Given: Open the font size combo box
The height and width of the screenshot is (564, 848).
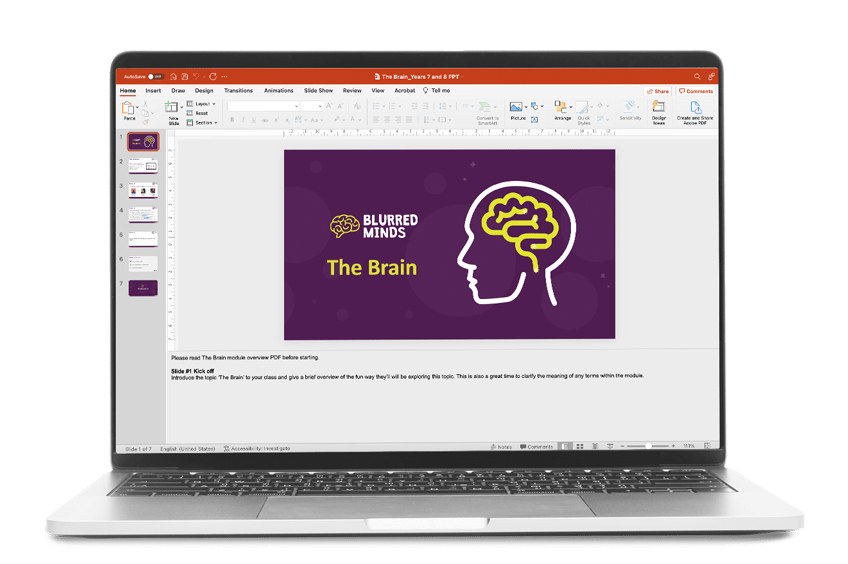Looking at the screenshot, I should [312, 106].
